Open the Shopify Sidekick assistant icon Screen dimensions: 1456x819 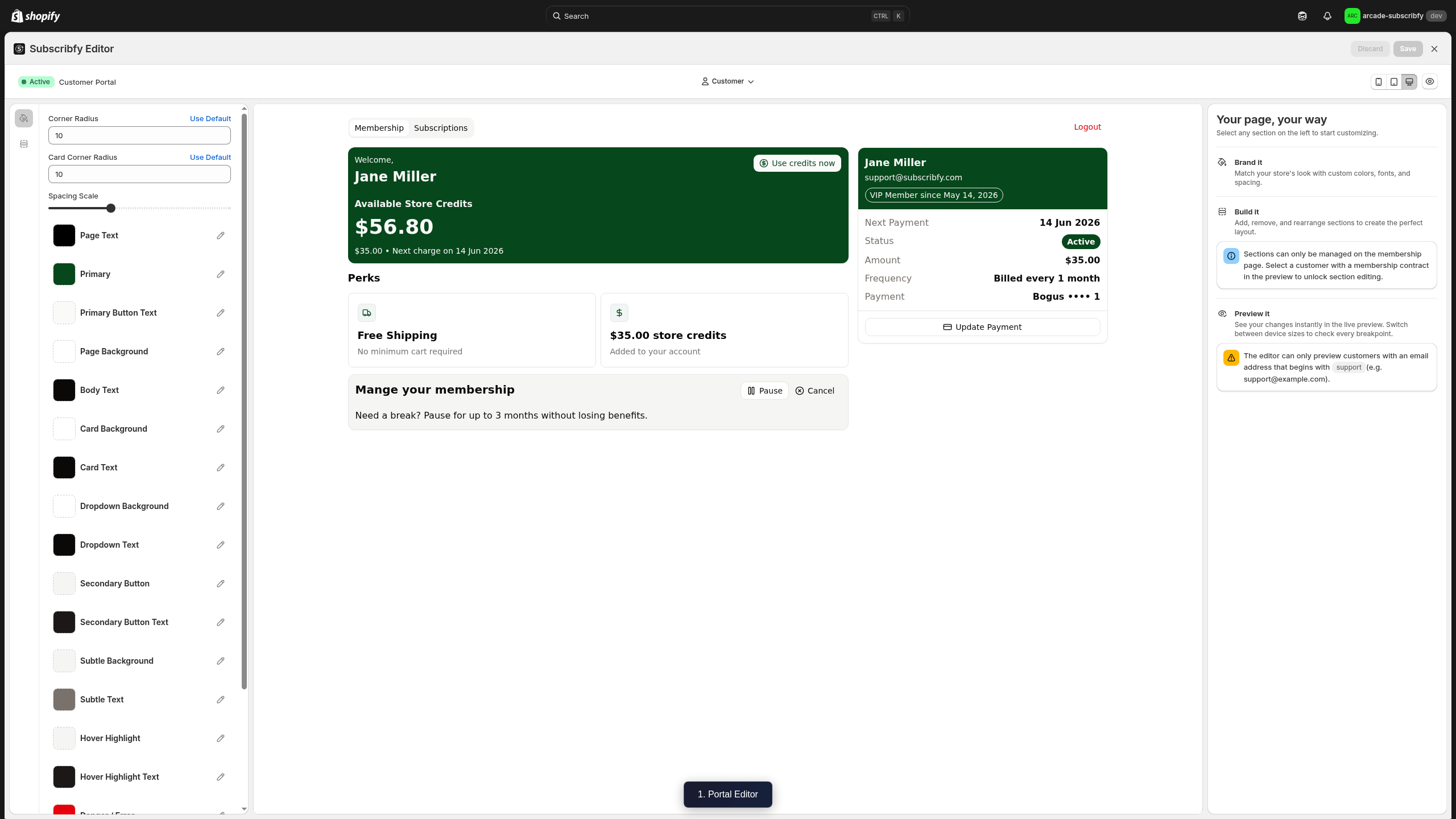pyautogui.click(x=1302, y=16)
